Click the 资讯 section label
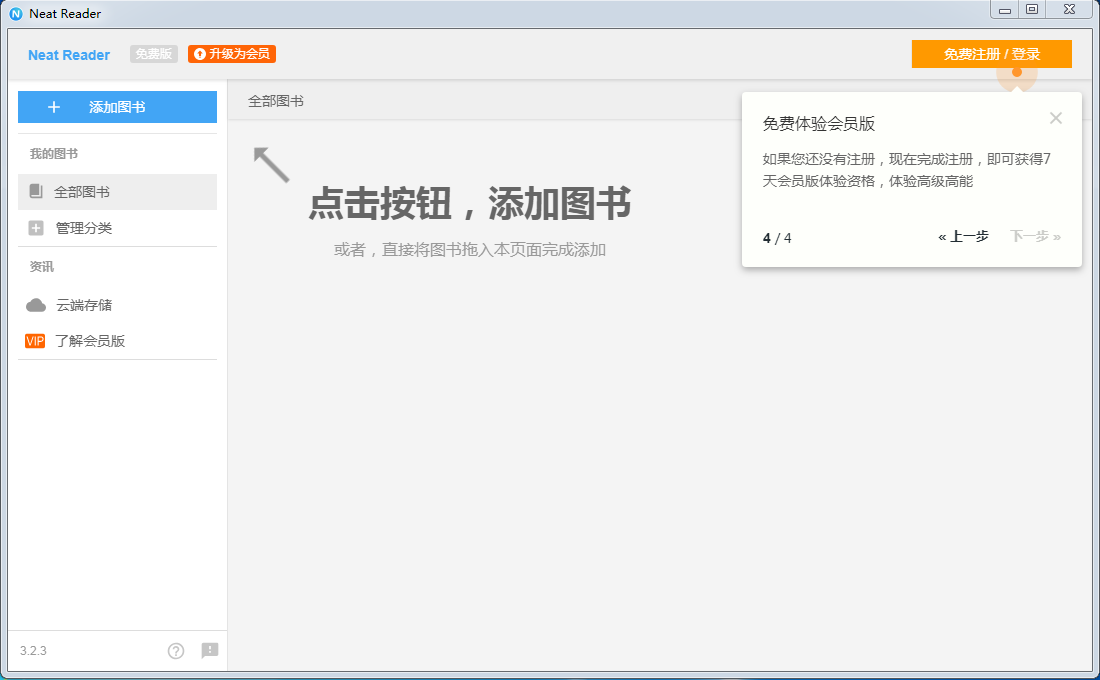 pyautogui.click(x=41, y=267)
